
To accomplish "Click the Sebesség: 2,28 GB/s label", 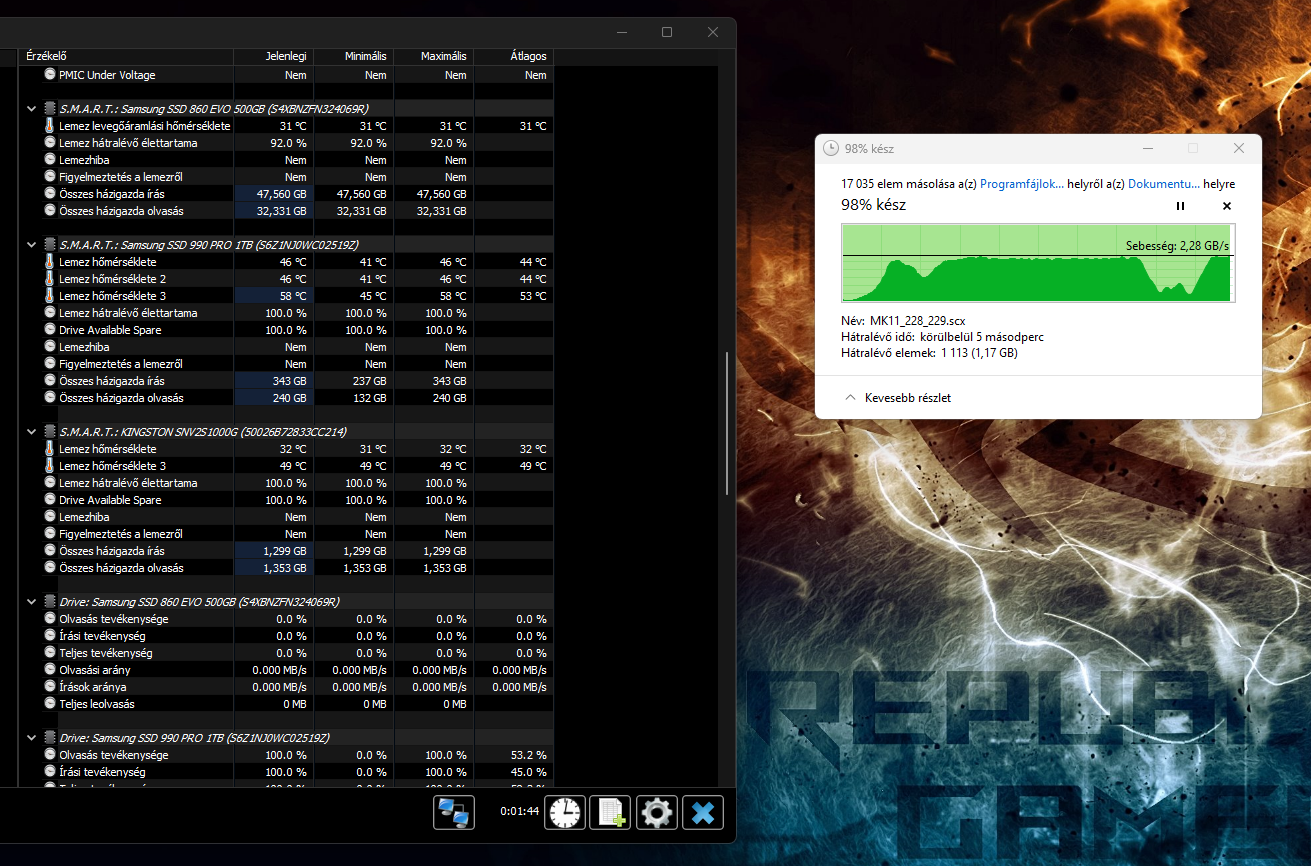I will pyautogui.click(x=1178, y=245).
